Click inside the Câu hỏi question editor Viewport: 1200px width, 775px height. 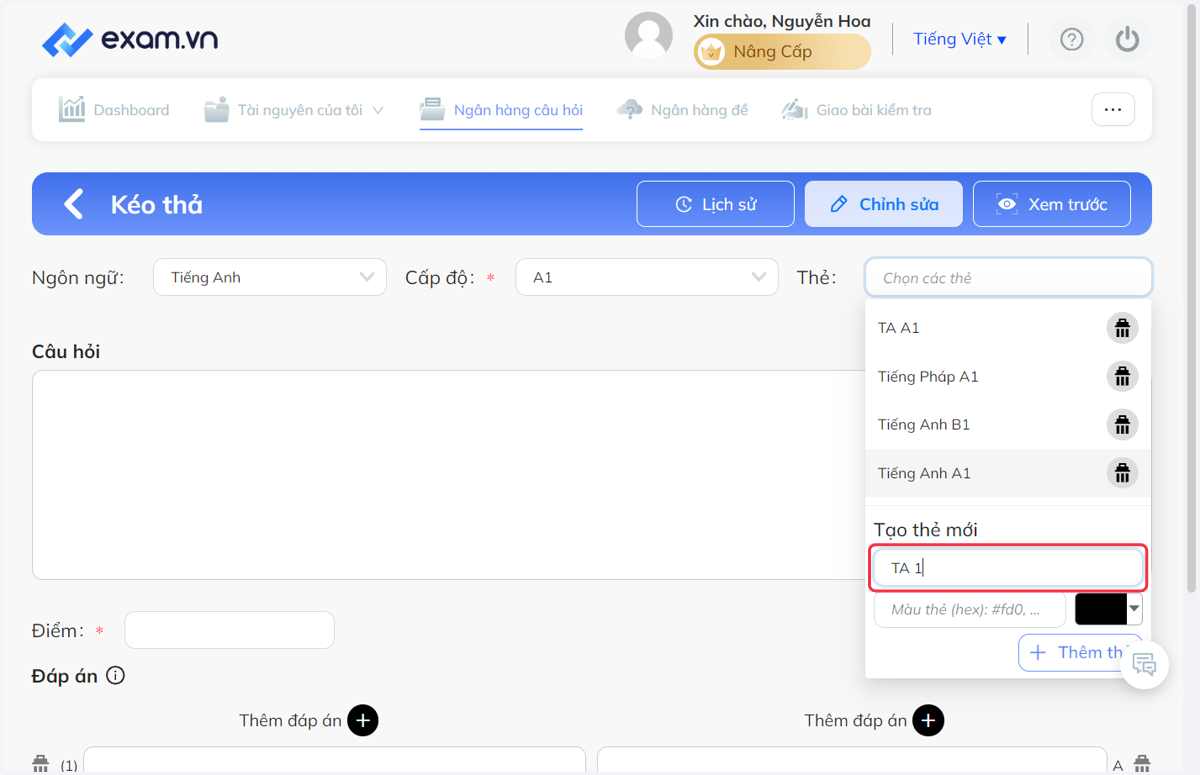[x=448, y=475]
